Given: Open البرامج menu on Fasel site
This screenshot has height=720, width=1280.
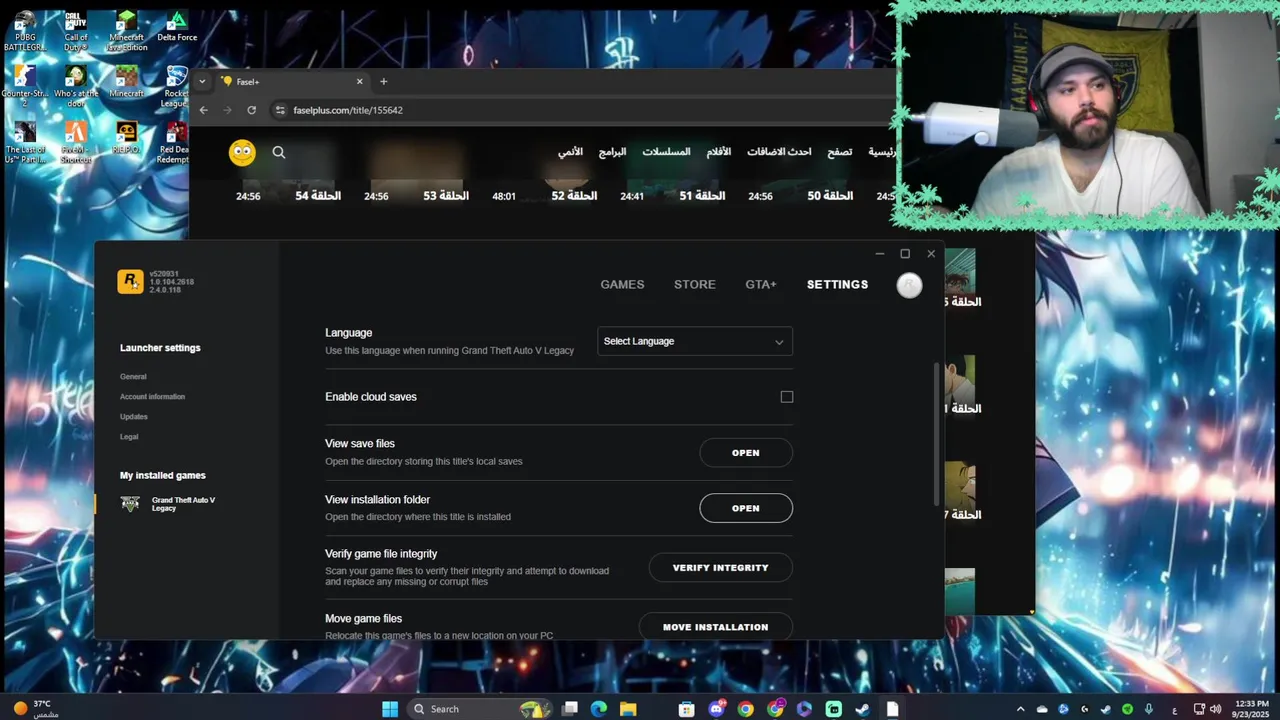Looking at the screenshot, I should (612, 152).
